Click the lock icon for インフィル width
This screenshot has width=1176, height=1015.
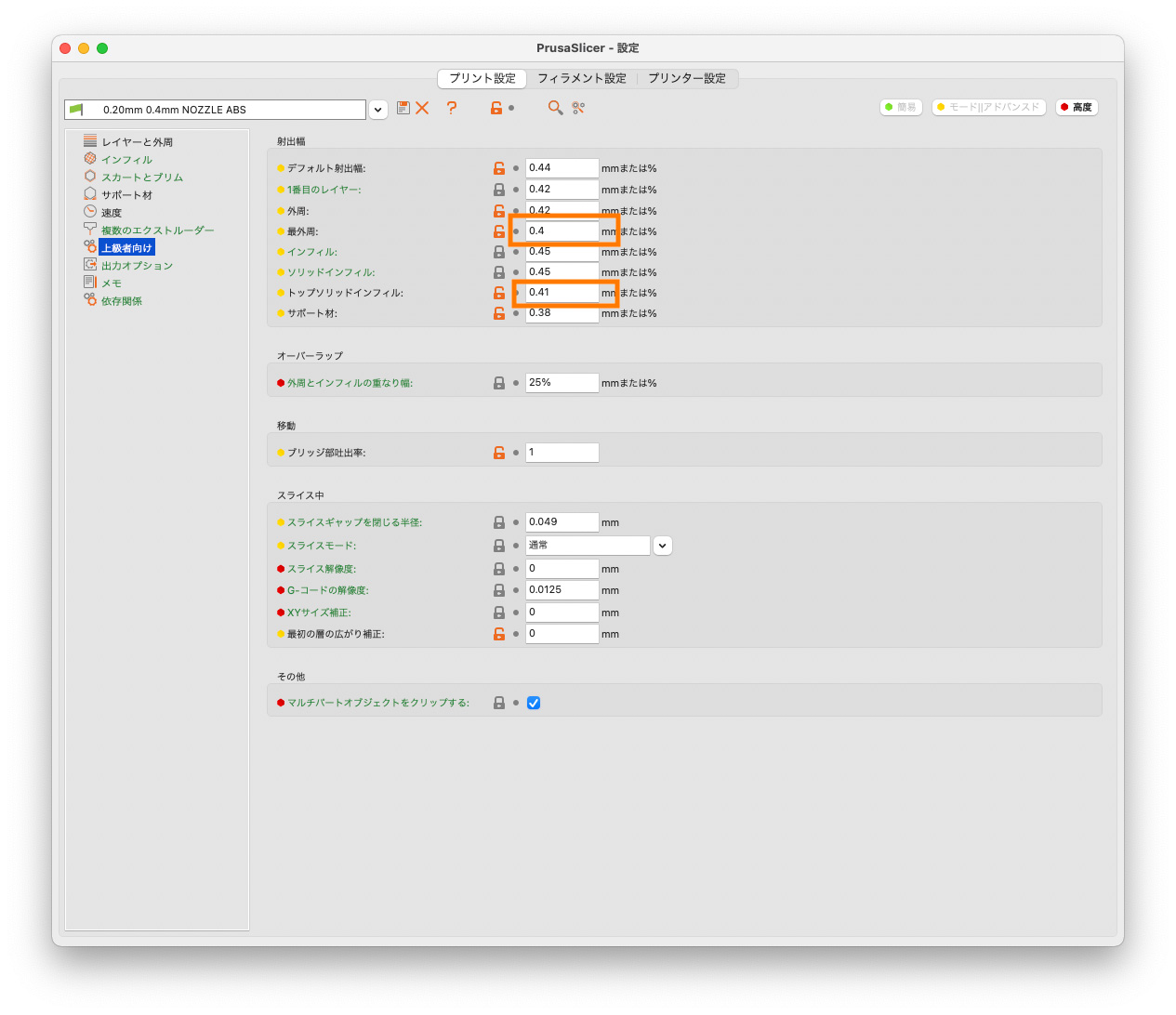[x=499, y=252]
